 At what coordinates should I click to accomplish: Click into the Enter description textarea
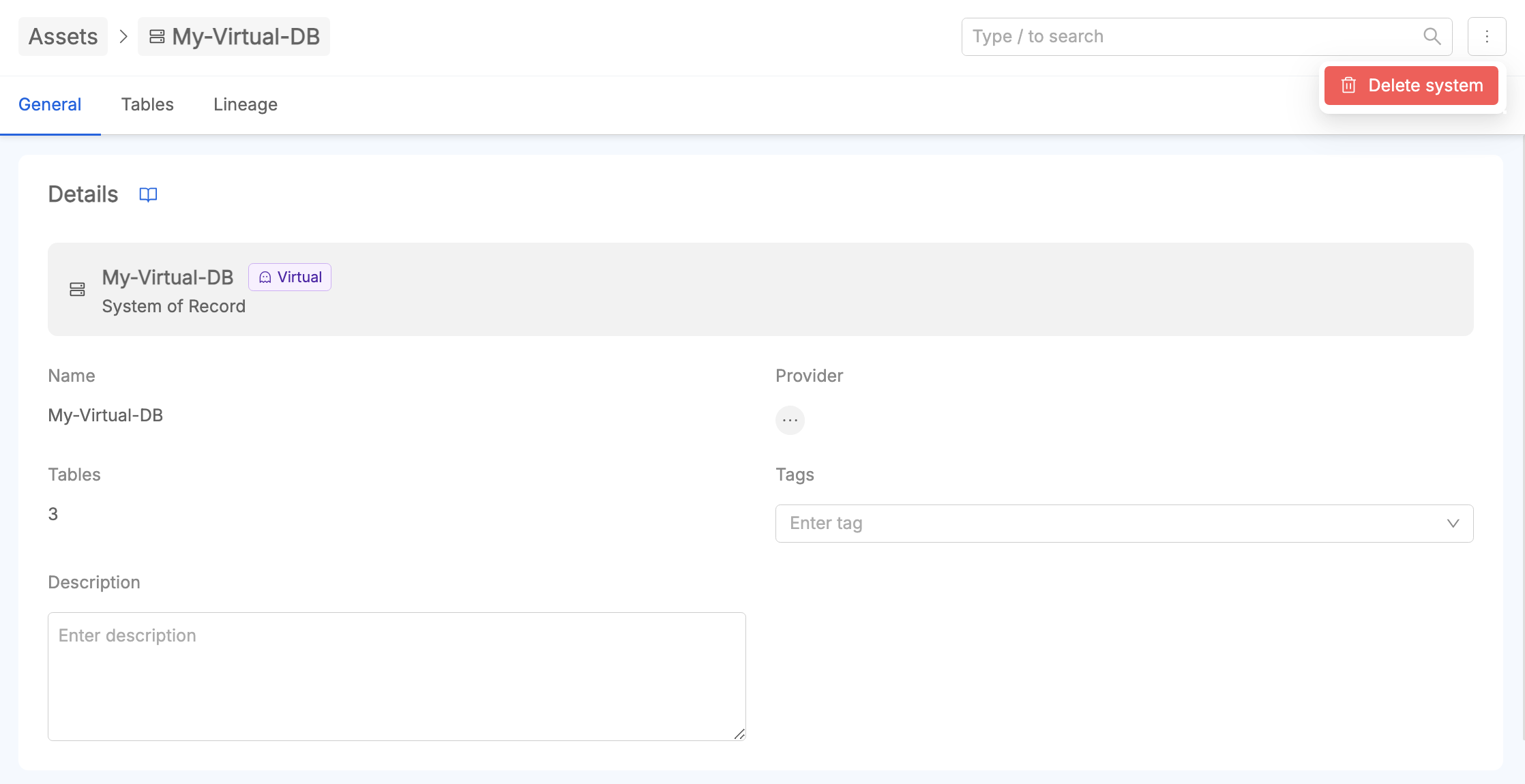396,676
